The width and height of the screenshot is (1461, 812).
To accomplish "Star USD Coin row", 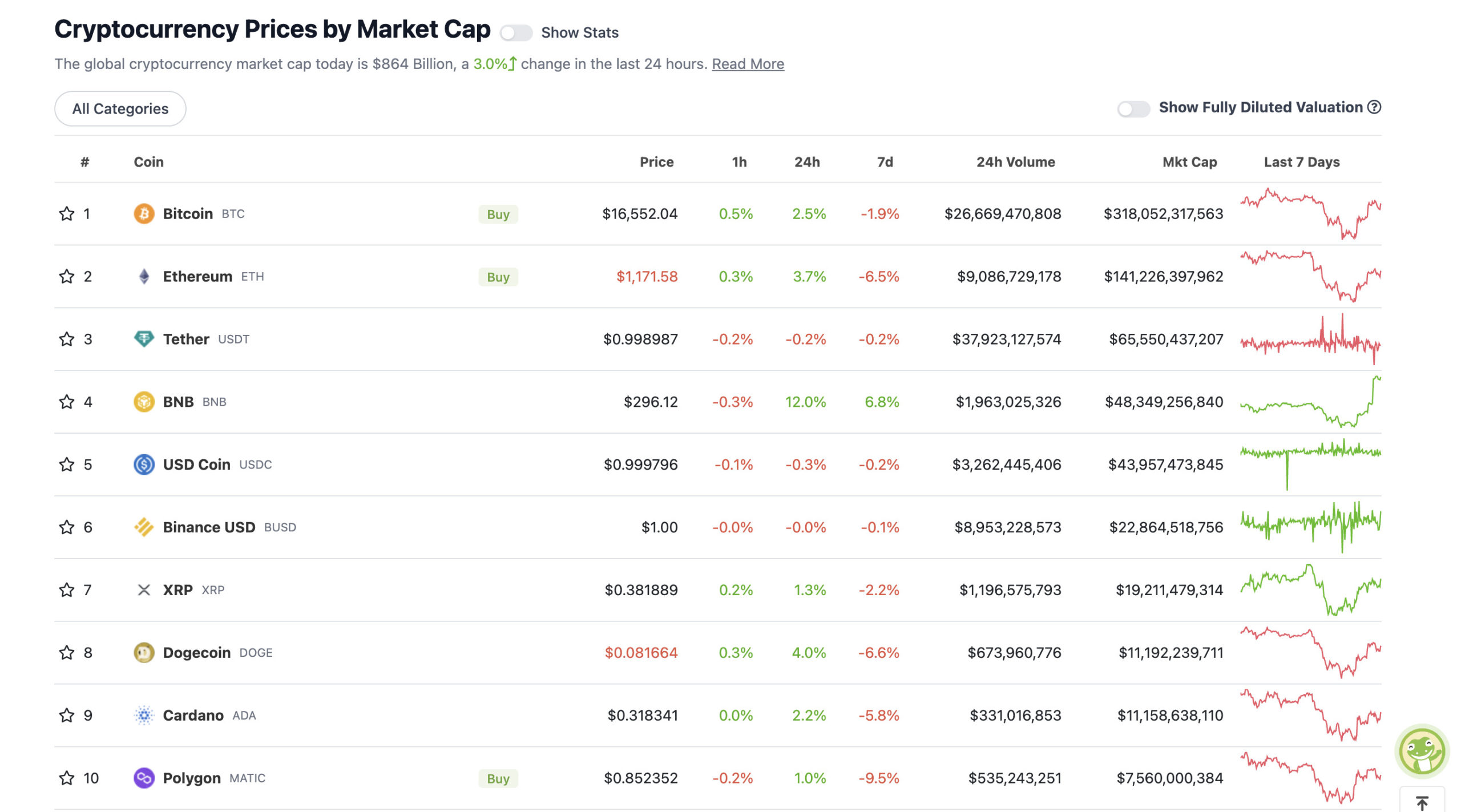I will coord(67,464).
